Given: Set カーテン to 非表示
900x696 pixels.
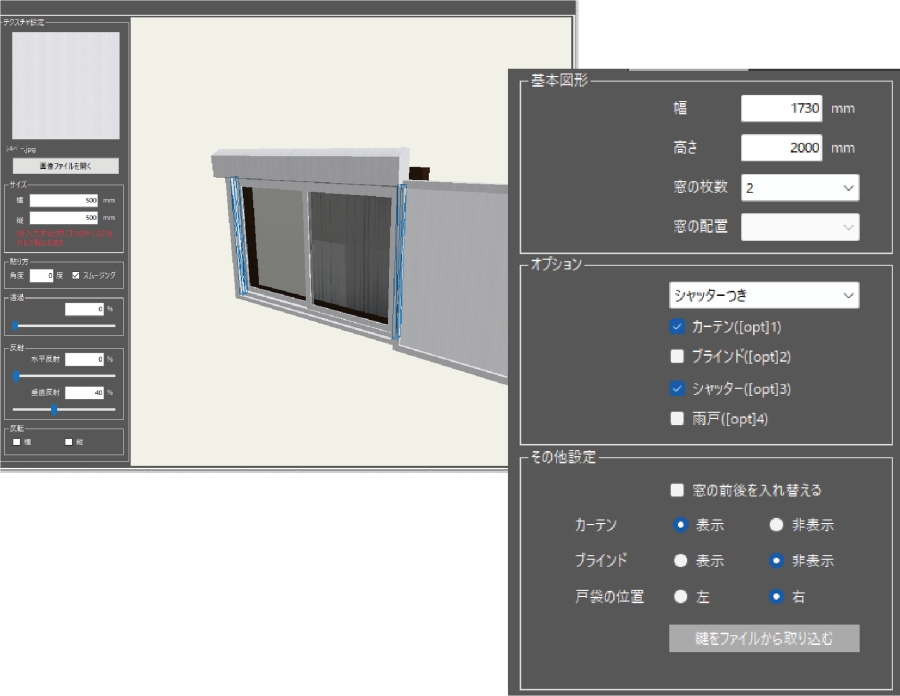Looking at the screenshot, I should (776, 525).
